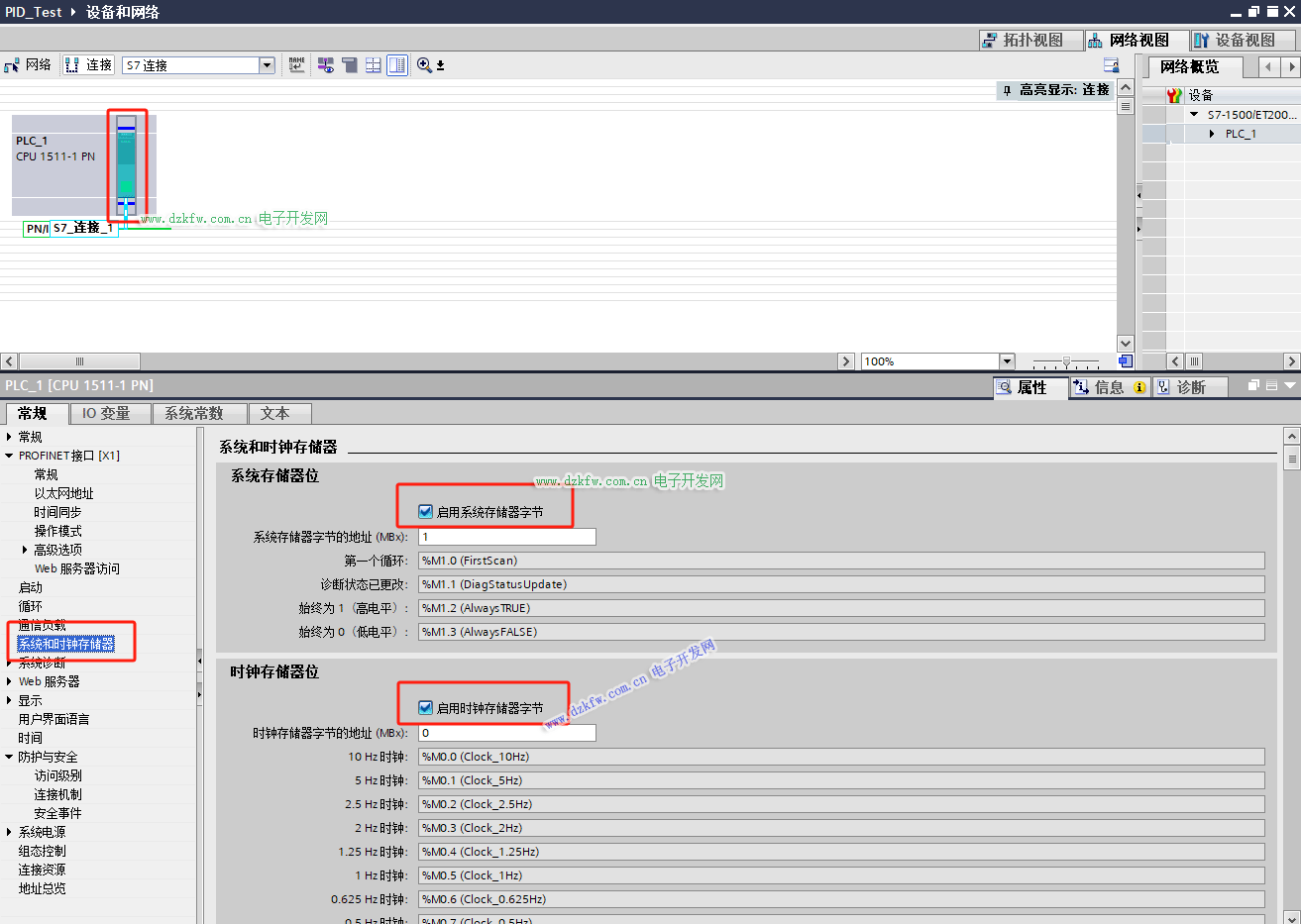This screenshot has height=924, width=1301.
Task: Click the zoom slider in network view
Action: tap(1066, 362)
